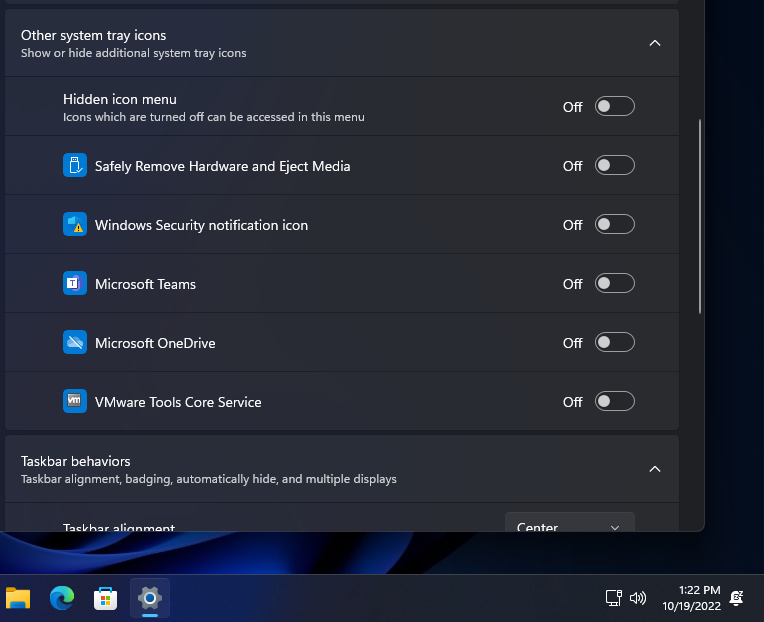Click the "VMware Tools Core Service" label
764x622 pixels.
coord(178,402)
